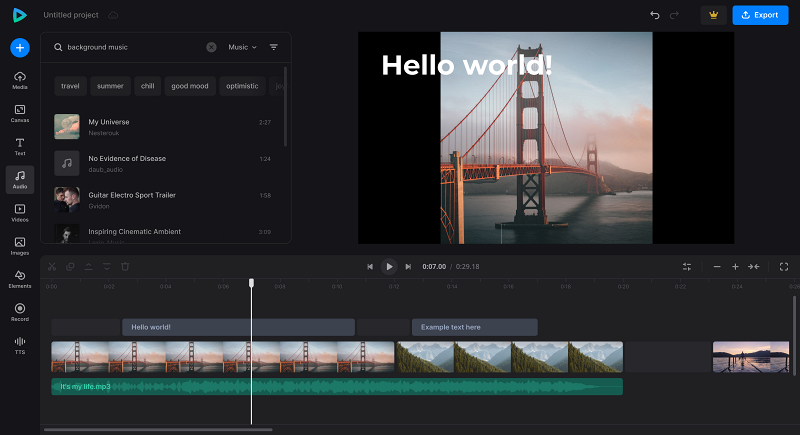
Task: Select the No Evidence of Disease track
Action: pyautogui.click(x=163, y=163)
